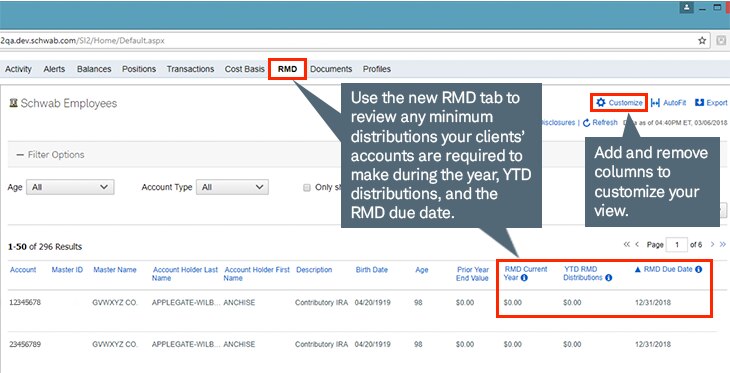The height and width of the screenshot is (373, 730).
Task: Open RMD Current Year info icon
Action: [524, 278]
